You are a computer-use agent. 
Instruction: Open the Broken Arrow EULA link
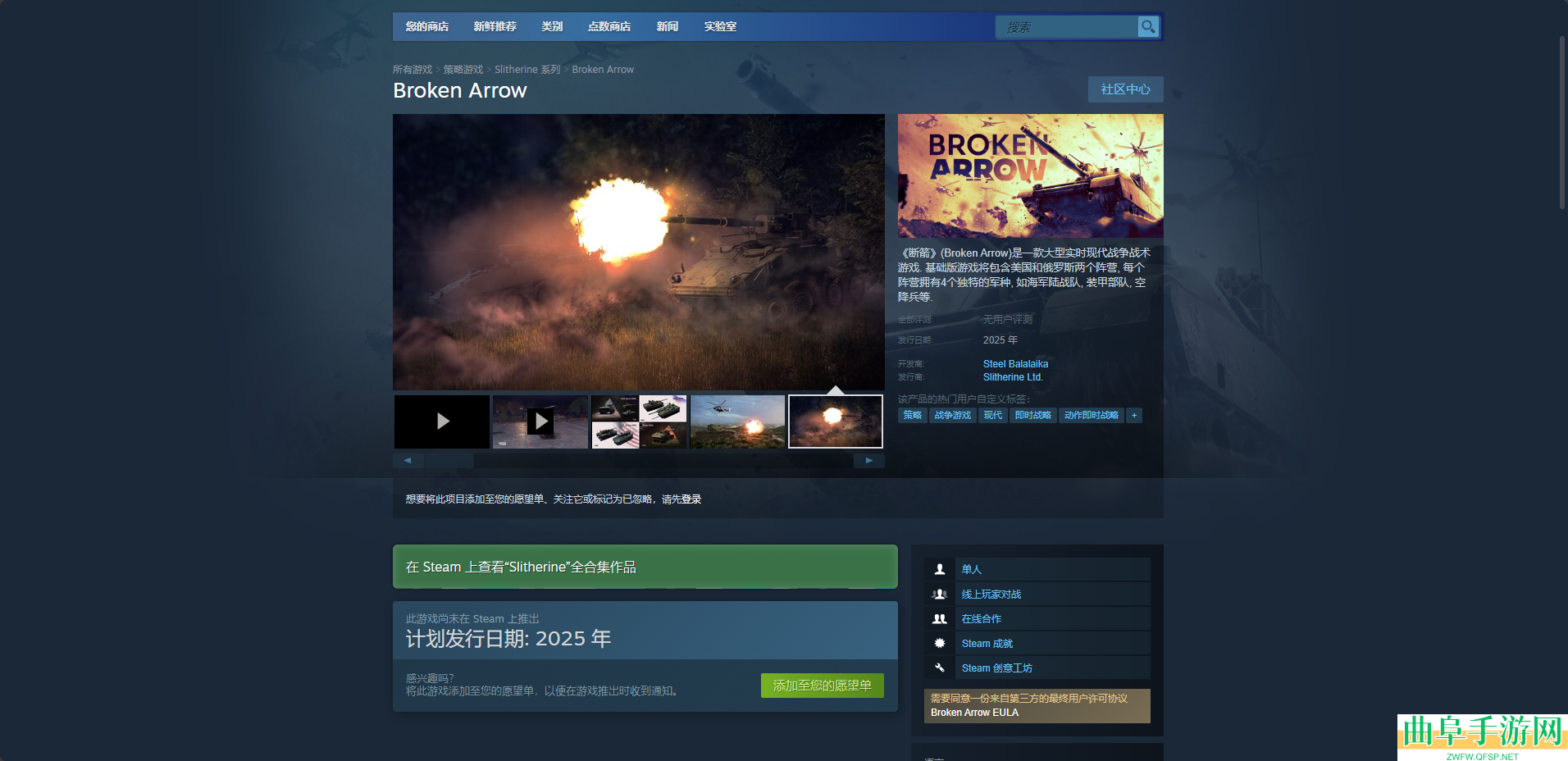pos(974,713)
